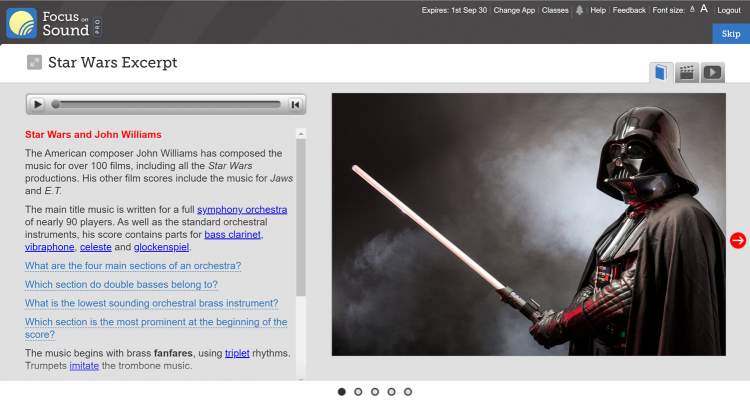Rewind the audio to the start
750x411 pixels.
tap(295, 104)
